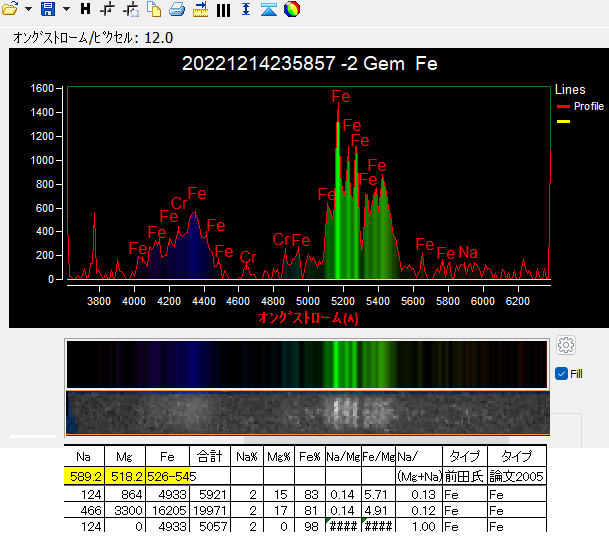Click the bold H toolbar icon
The image size is (609, 537).
click(x=85, y=9)
